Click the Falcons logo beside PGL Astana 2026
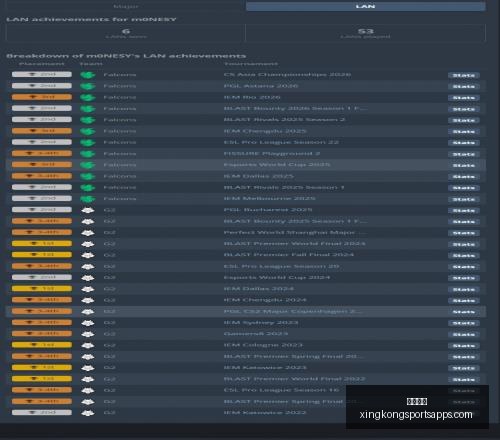 [88, 86]
